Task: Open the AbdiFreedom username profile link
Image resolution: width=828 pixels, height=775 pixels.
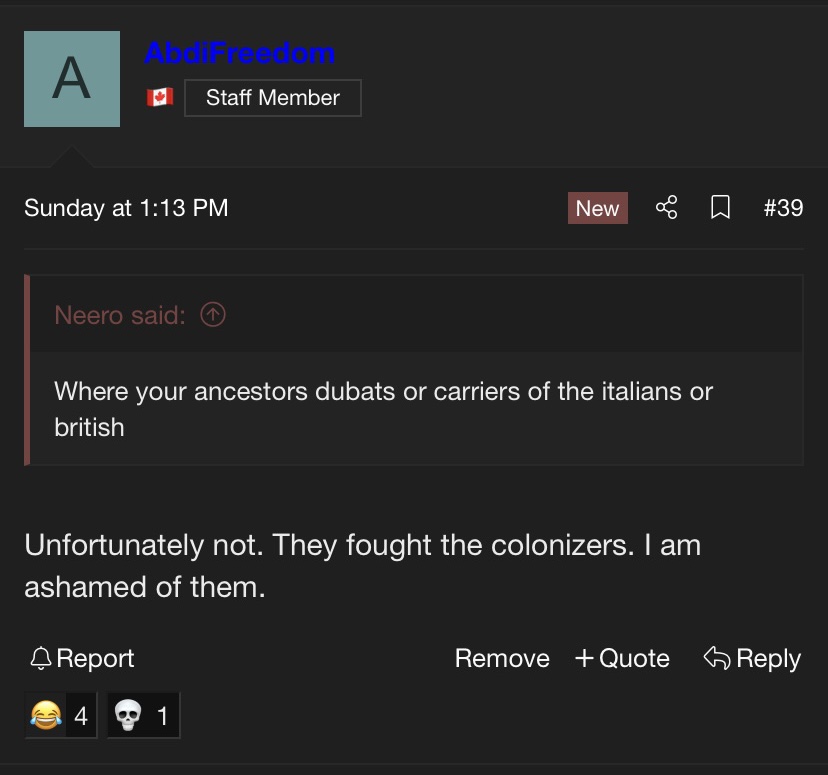Action: point(240,53)
